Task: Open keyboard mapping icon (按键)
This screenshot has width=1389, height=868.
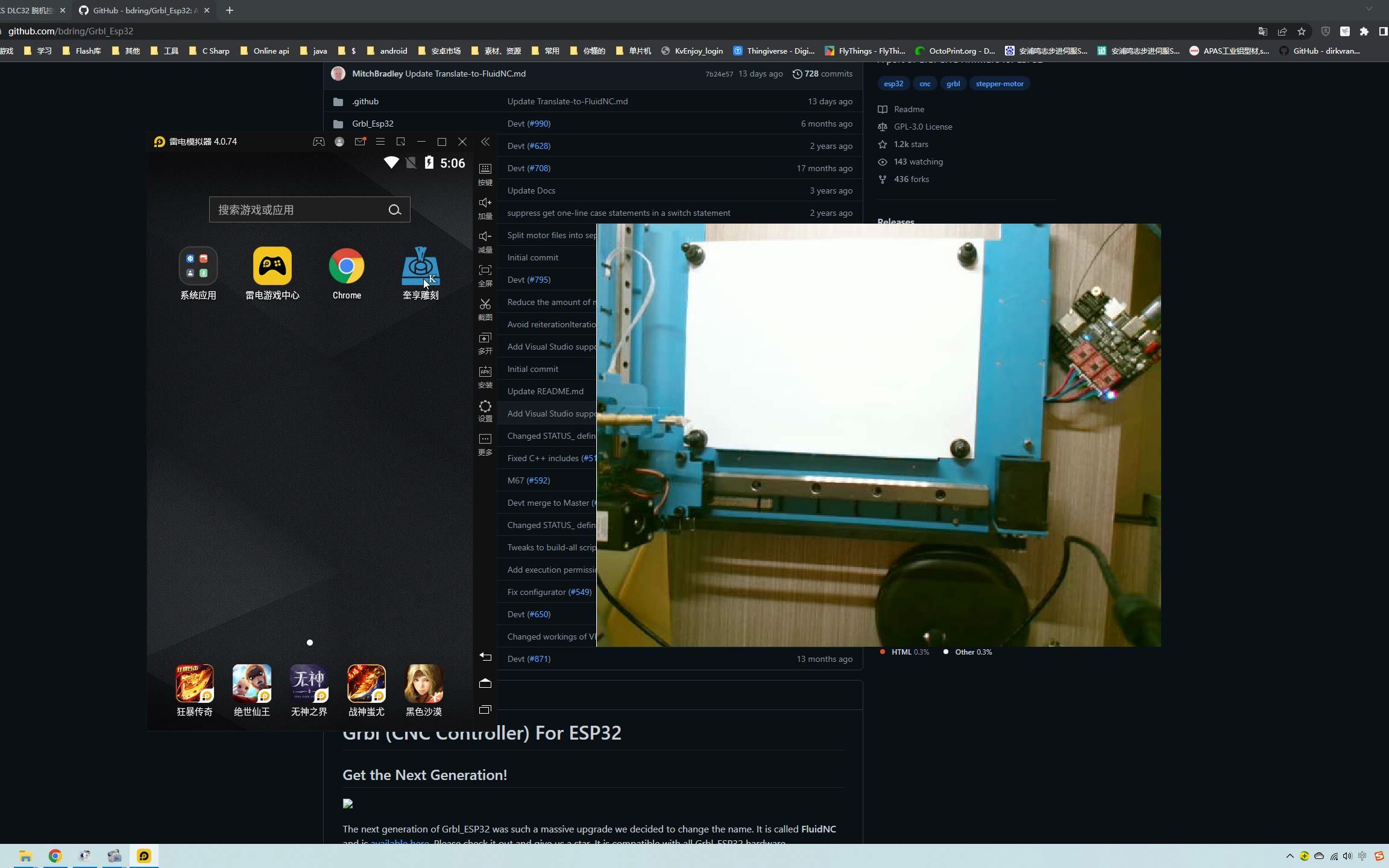Action: tap(485, 169)
